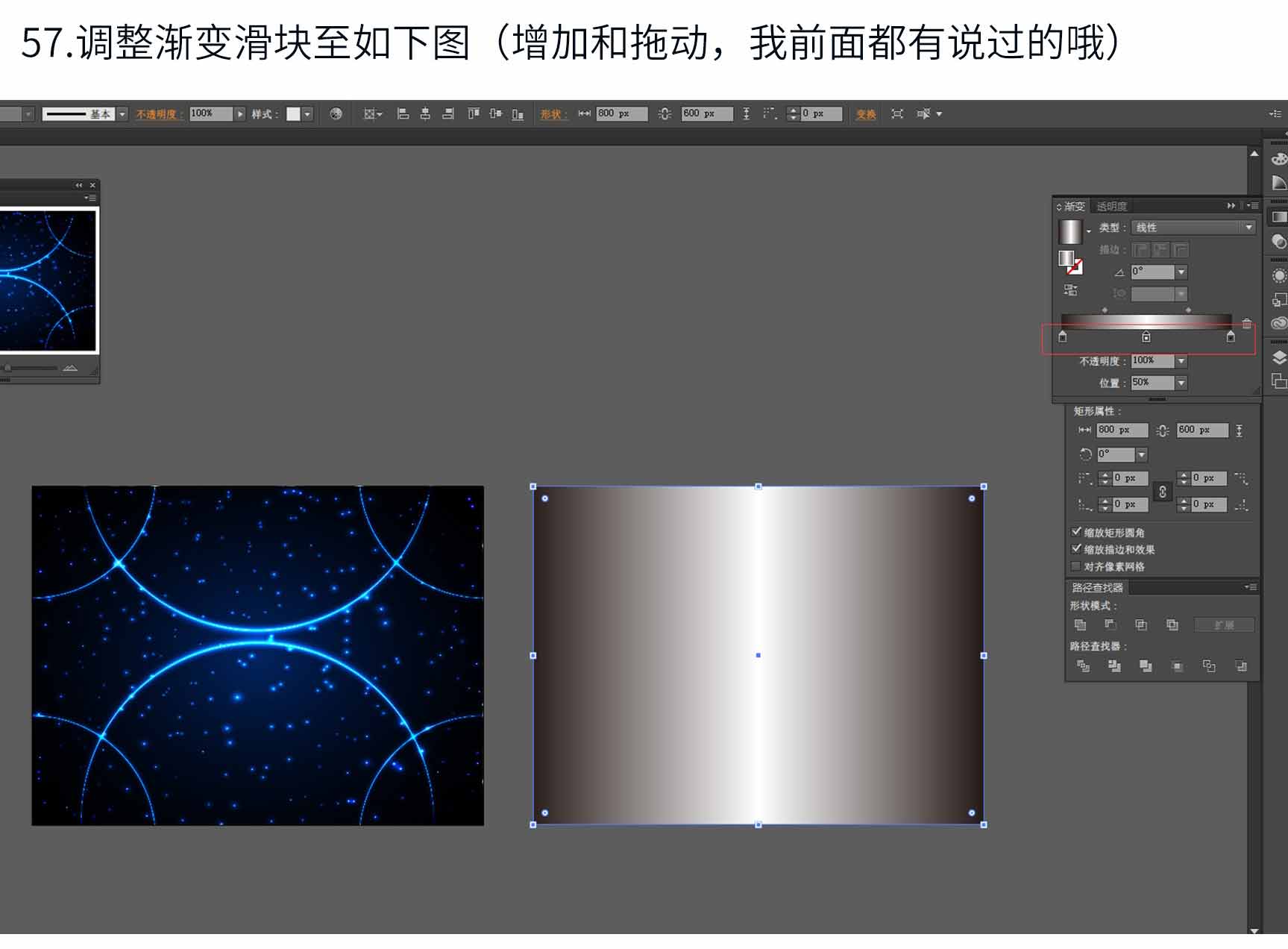Open the stroke profile 基本 dropdown
Viewport: 1288px width, 949px height.
tap(122, 114)
